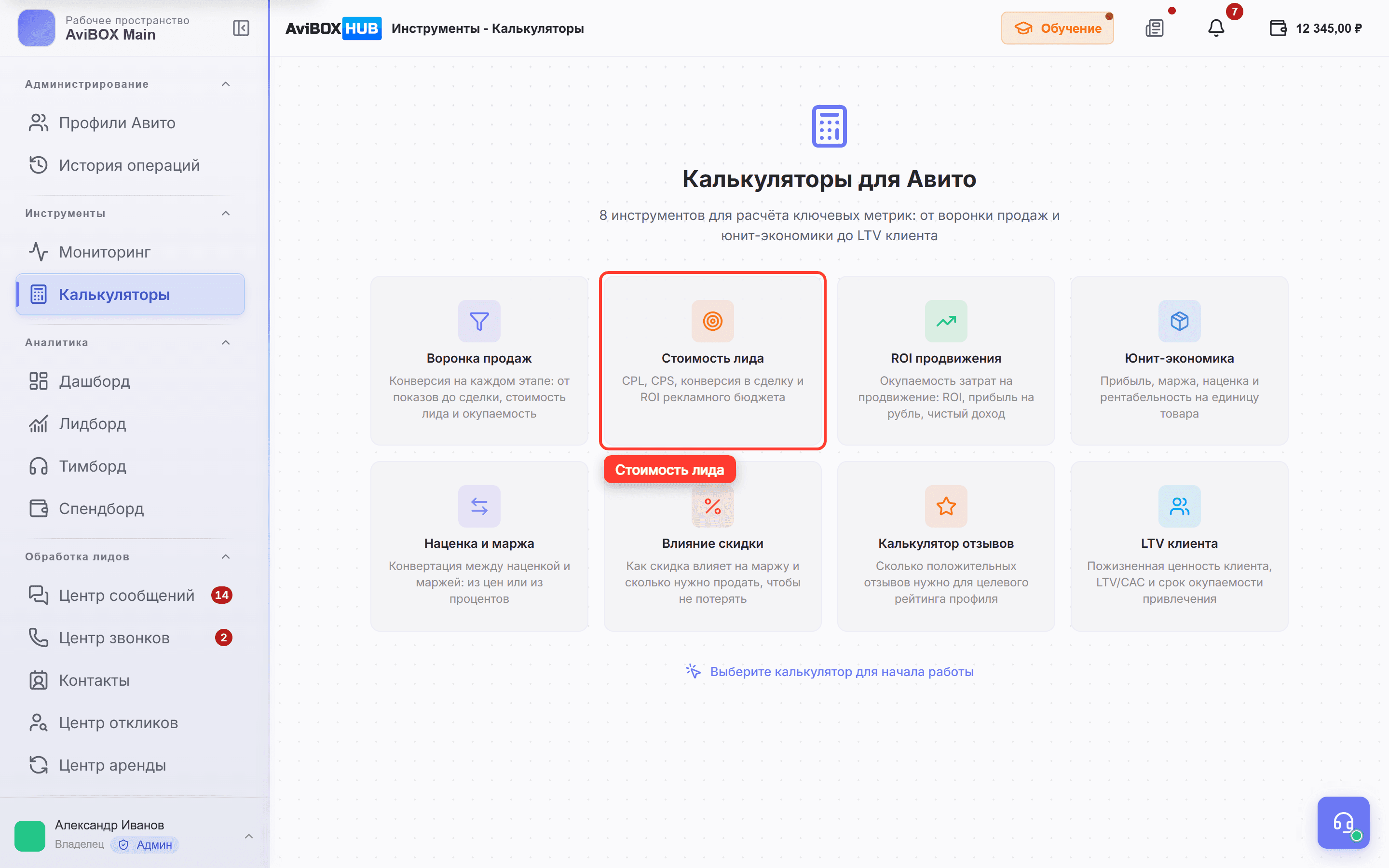This screenshot has width=1389, height=868.
Task: Click the Александр Иванов green avatar
Action: pyautogui.click(x=30, y=836)
